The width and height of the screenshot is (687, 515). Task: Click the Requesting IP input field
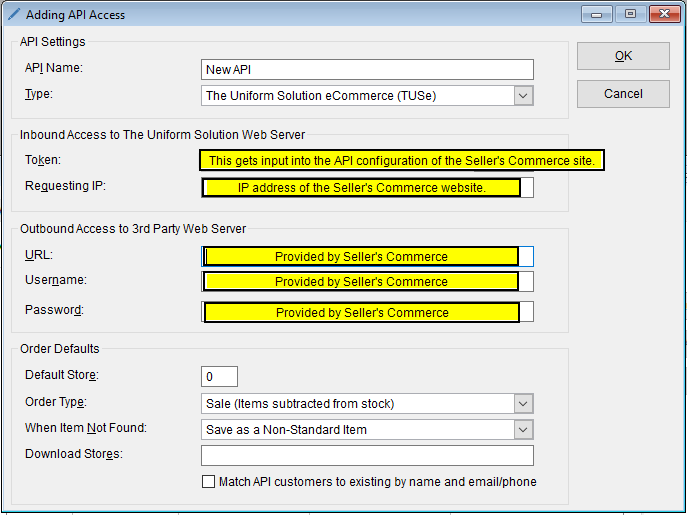(367, 188)
